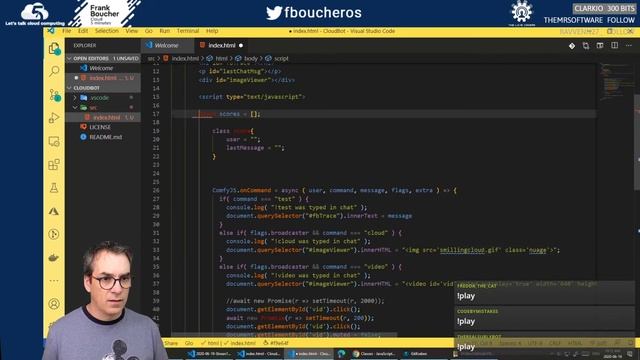Image resolution: width=640 pixels, height=360 pixels.
Task: Open the Source Control view
Action: [54, 95]
